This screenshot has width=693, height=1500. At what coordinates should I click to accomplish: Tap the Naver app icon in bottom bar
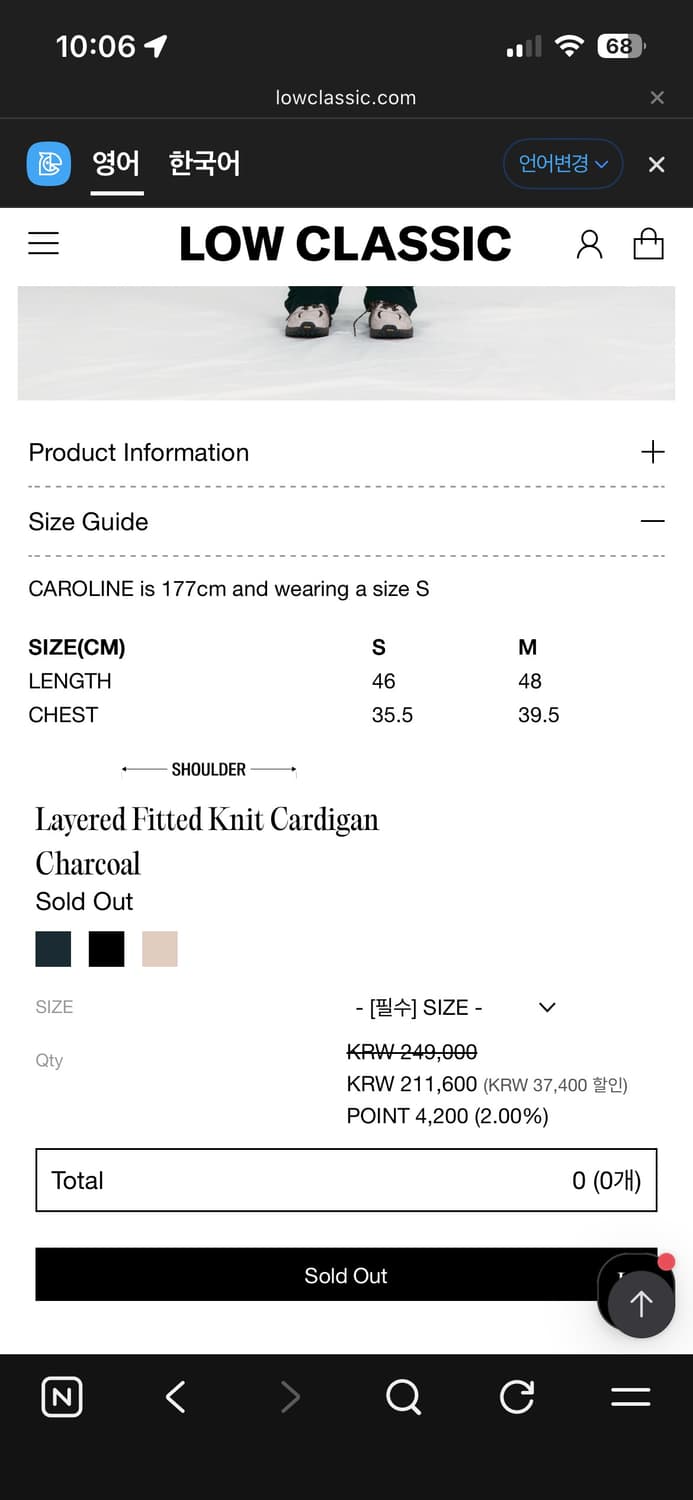point(61,1397)
